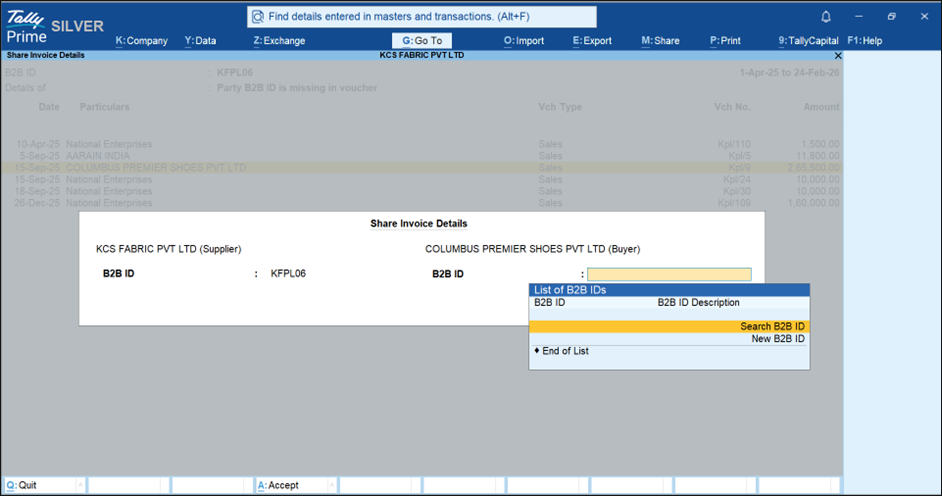The image size is (942, 496).
Task: Click the notification bell icon
Action: [x=826, y=17]
